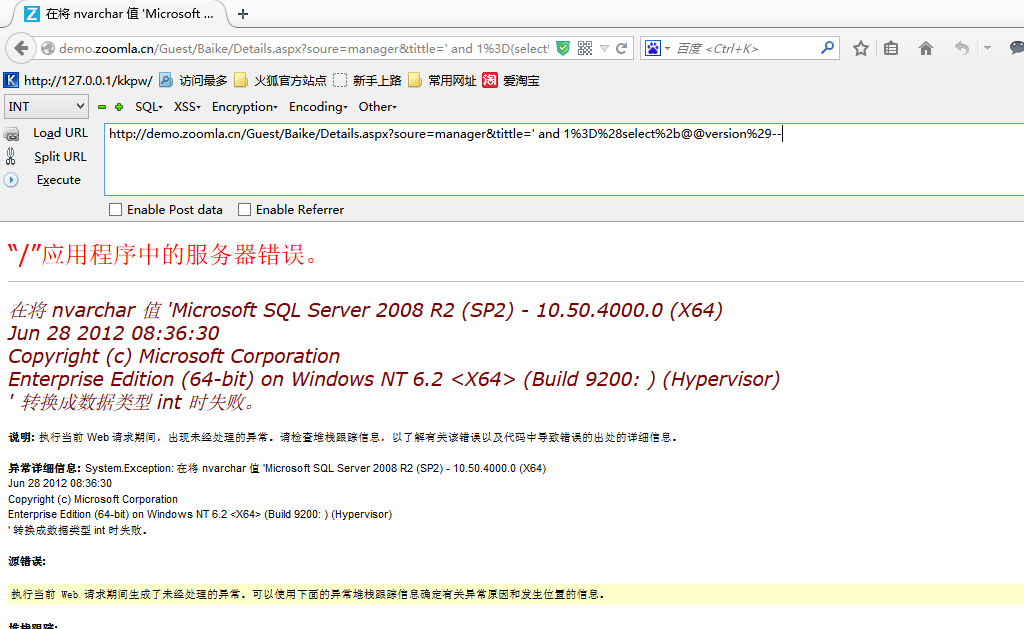Screen dimensions: 1024x629
Task: Click the globe site identity icon
Action: pos(48,48)
